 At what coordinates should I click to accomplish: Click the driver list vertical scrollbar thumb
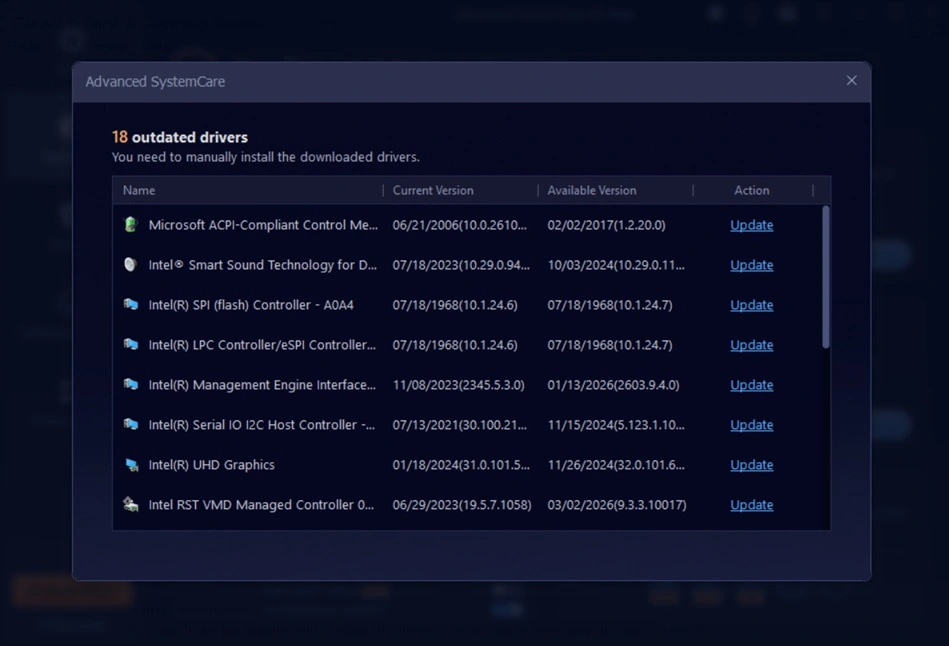coord(826,277)
